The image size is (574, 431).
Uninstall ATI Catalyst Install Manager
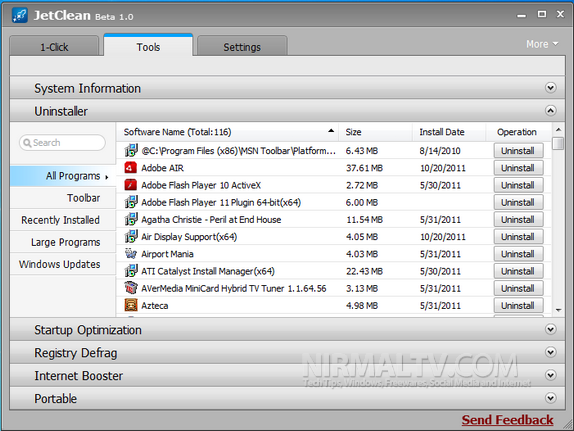pyautogui.click(x=518, y=271)
